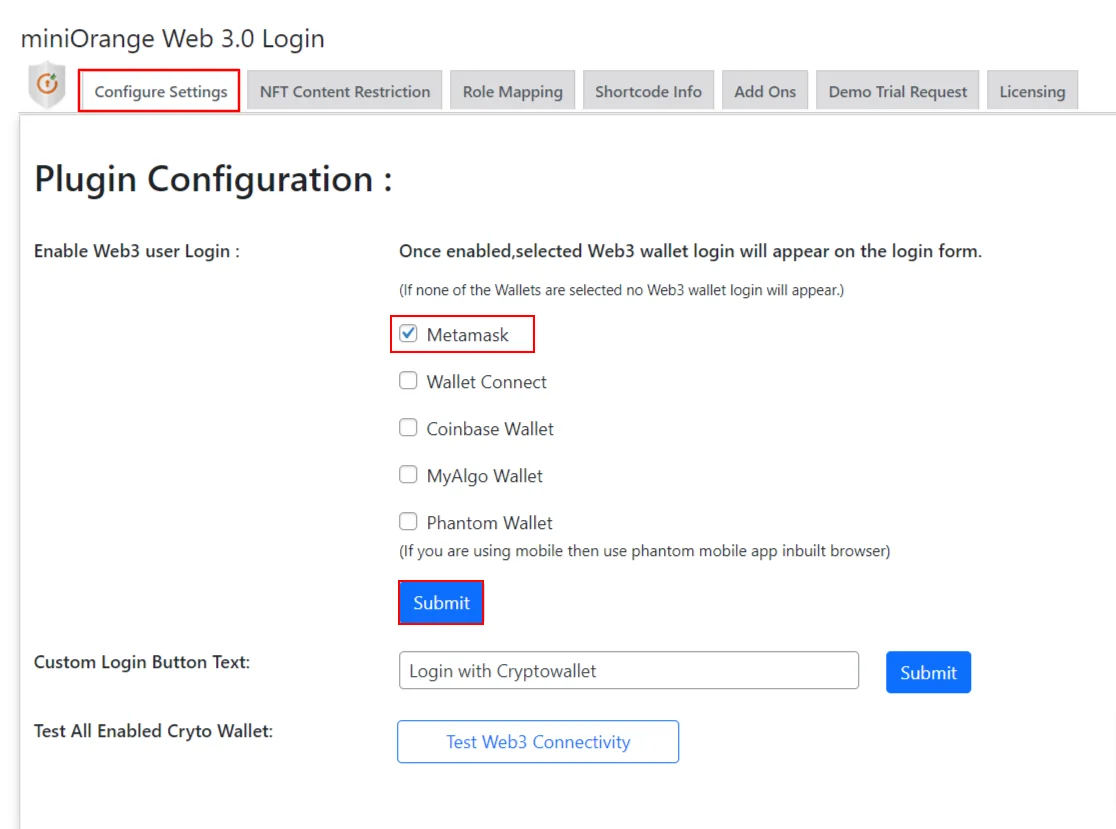Open the Configure Settings tab

[x=160, y=91]
